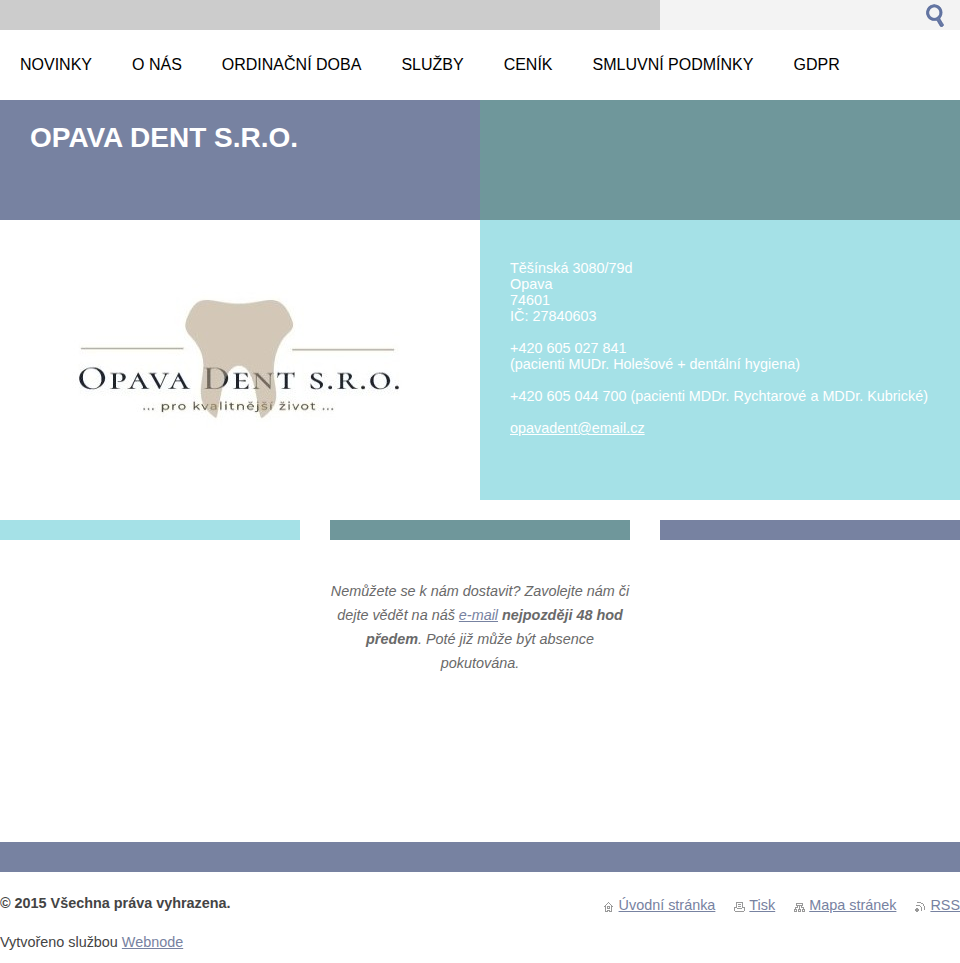Image resolution: width=960 pixels, height=963 pixels.
Task: Click the magnifying glass search icon
Action: point(935,15)
